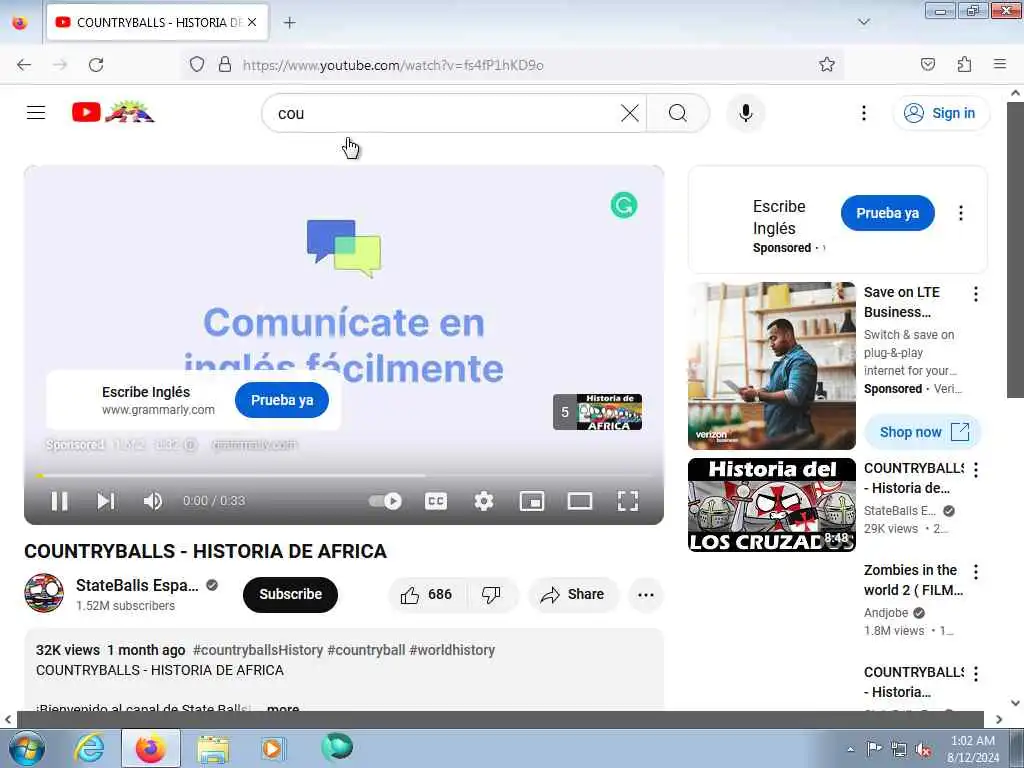This screenshot has height=768, width=1024.
Task: Click the Shop now button
Action: (x=923, y=432)
